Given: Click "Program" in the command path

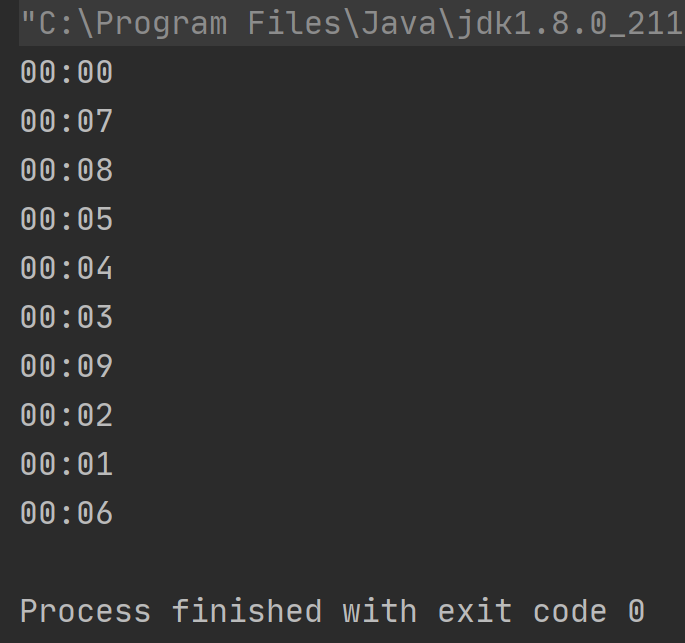Looking at the screenshot, I should (161, 24).
